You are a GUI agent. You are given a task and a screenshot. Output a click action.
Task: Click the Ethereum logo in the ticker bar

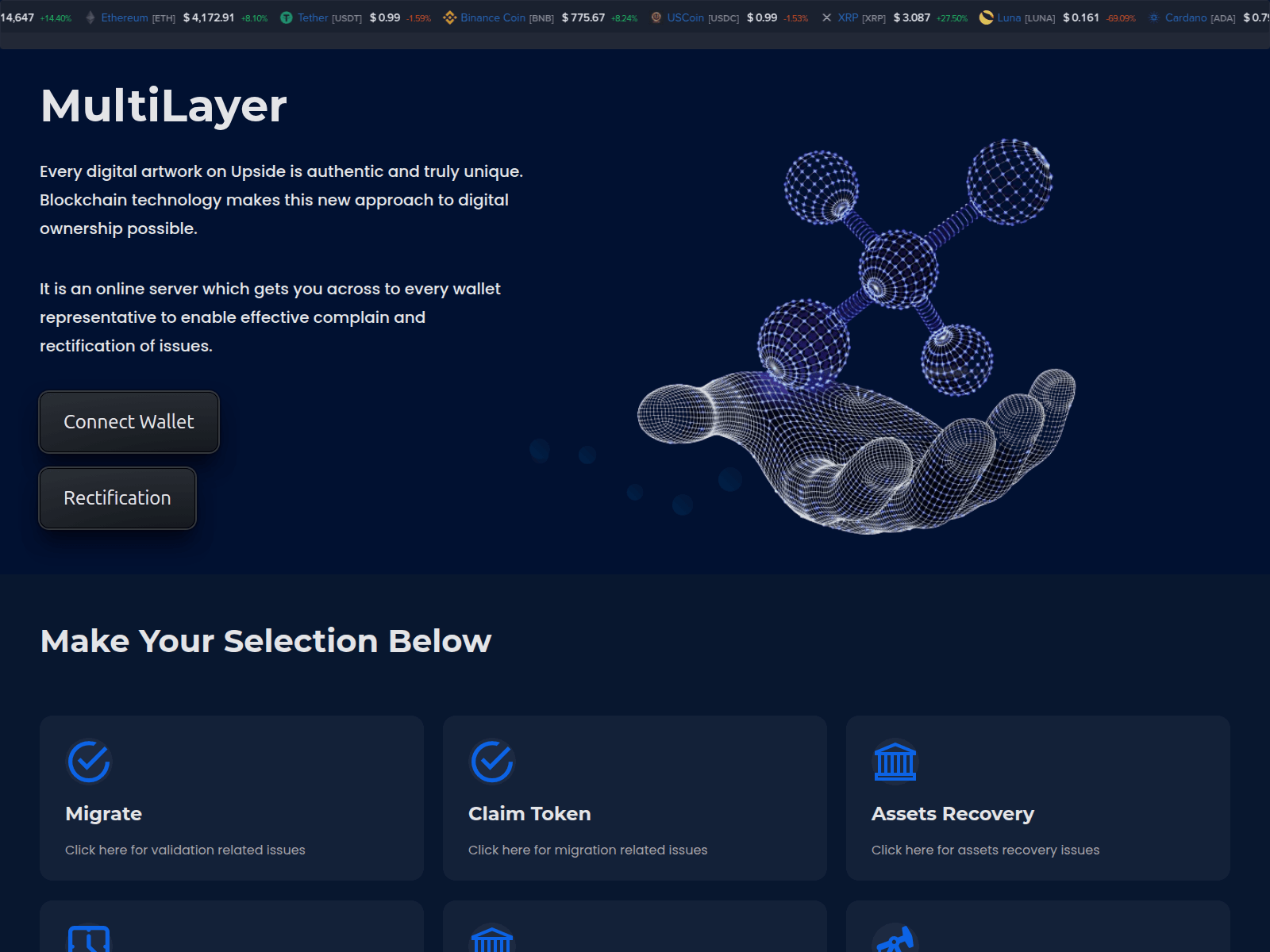point(90,17)
